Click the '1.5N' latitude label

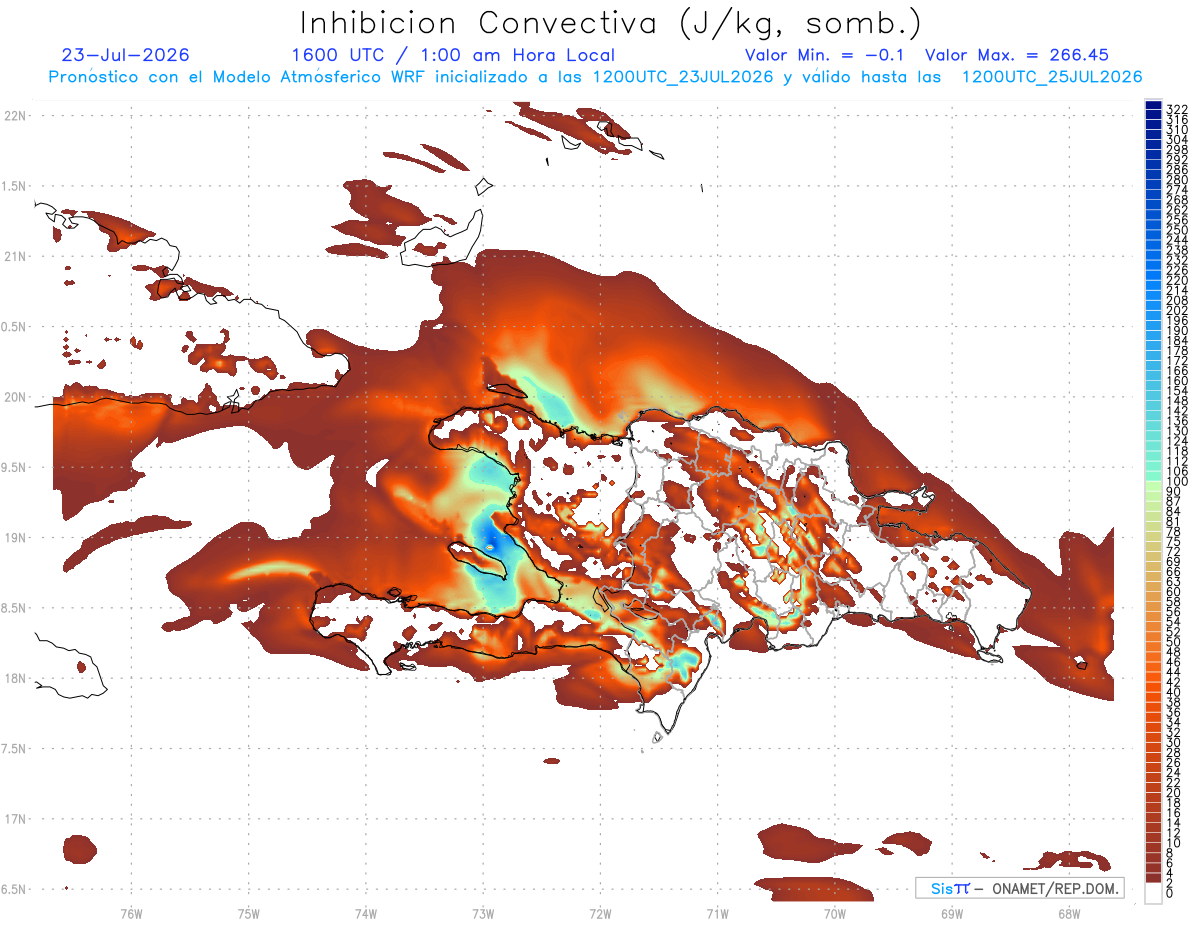point(15,186)
